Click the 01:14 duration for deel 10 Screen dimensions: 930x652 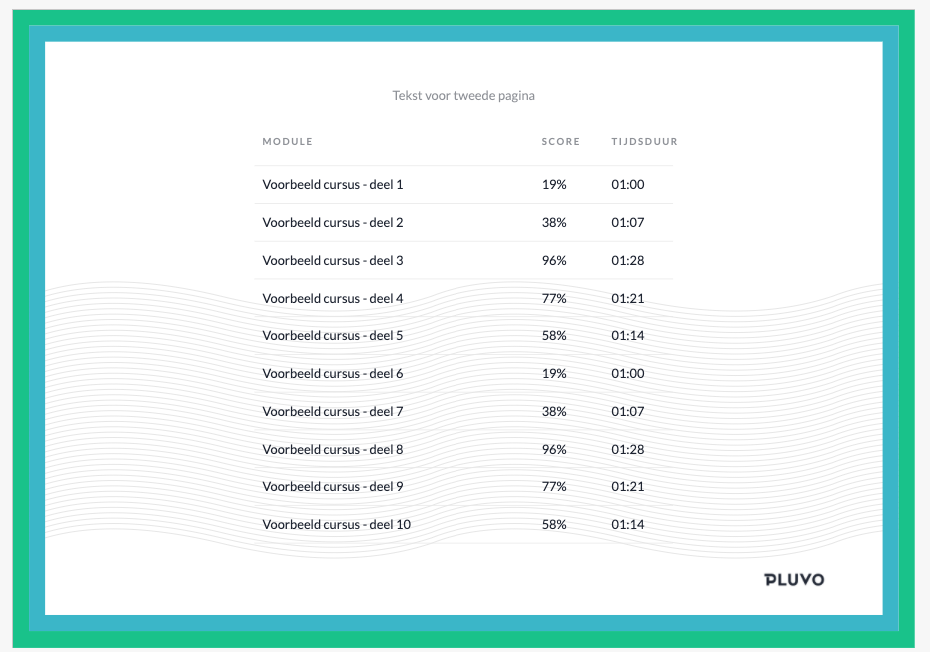tap(628, 525)
